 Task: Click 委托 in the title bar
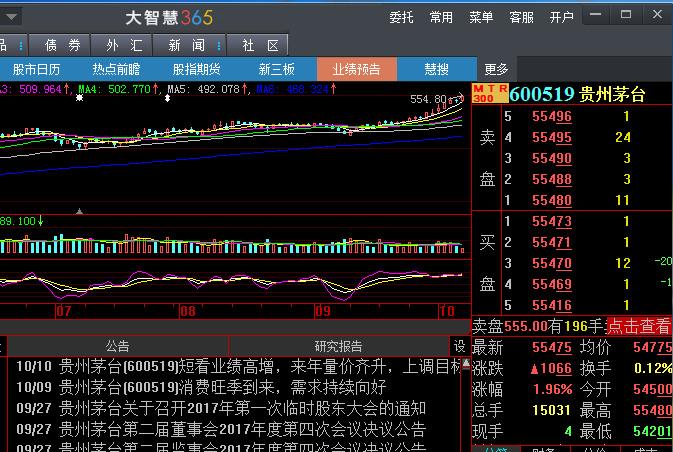[401, 17]
